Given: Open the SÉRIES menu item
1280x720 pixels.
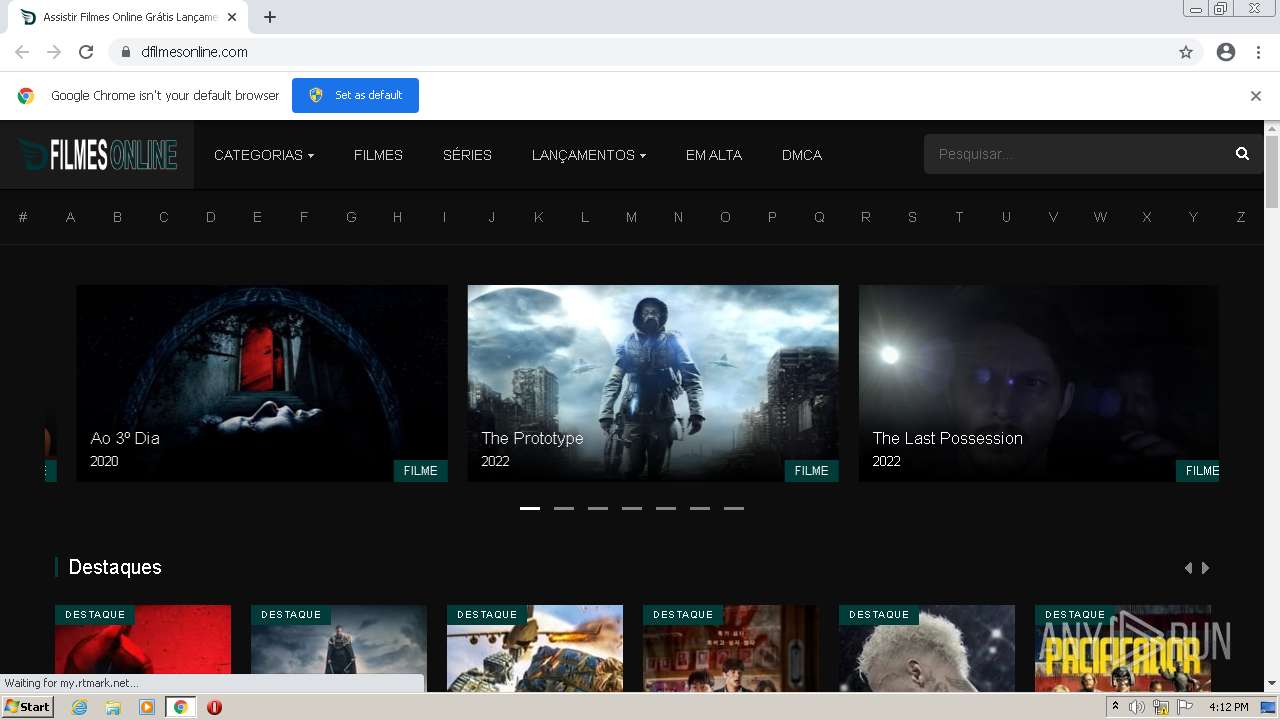Looking at the screenshot, I should (x=467, y=155).
